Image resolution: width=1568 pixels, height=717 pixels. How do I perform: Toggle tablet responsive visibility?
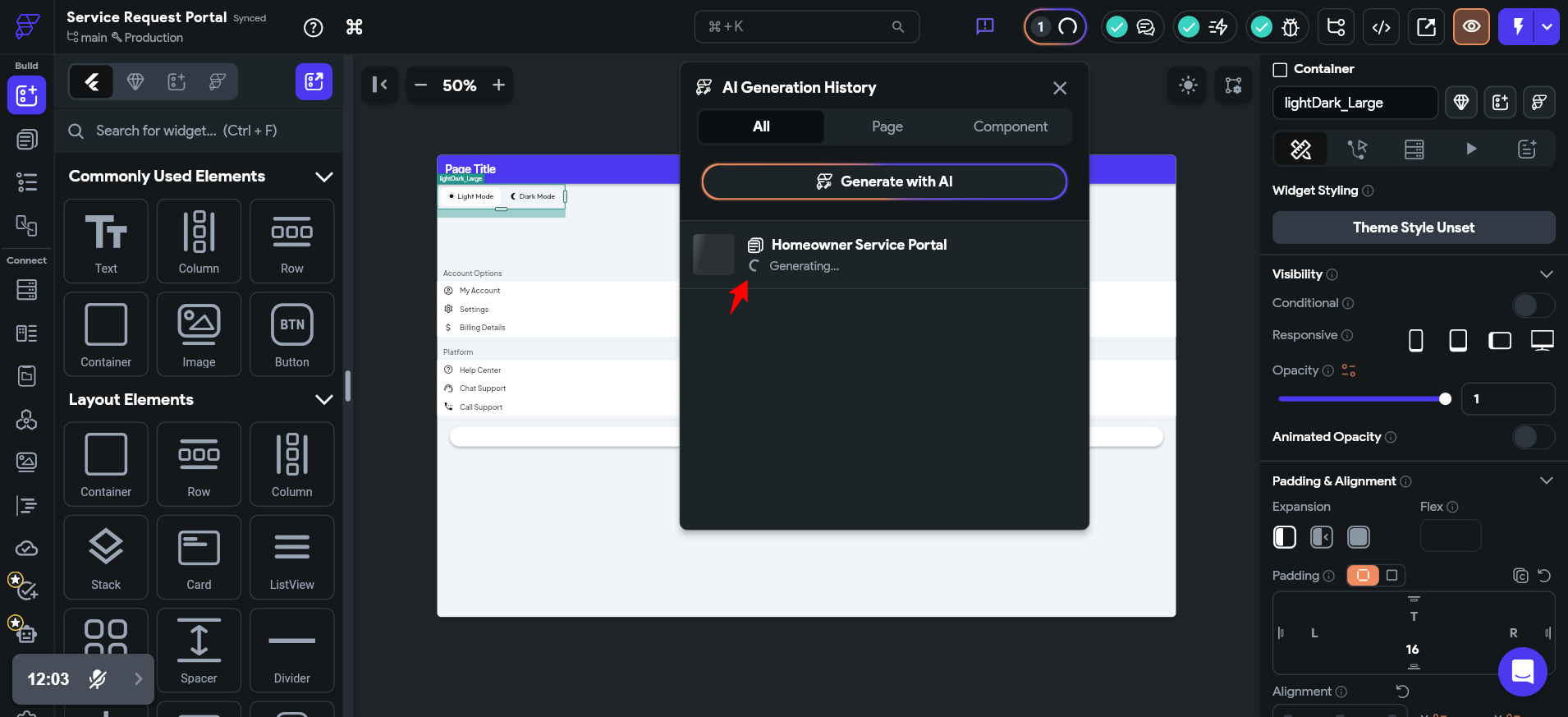[x=1458, y=340]
